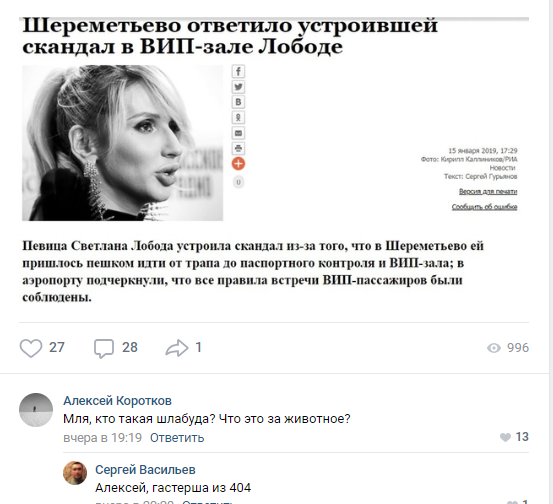The width and height of the screenshot is (553, 504).
Task: Like Алексей Коротков's comment heart
Action: coord(505,437)
